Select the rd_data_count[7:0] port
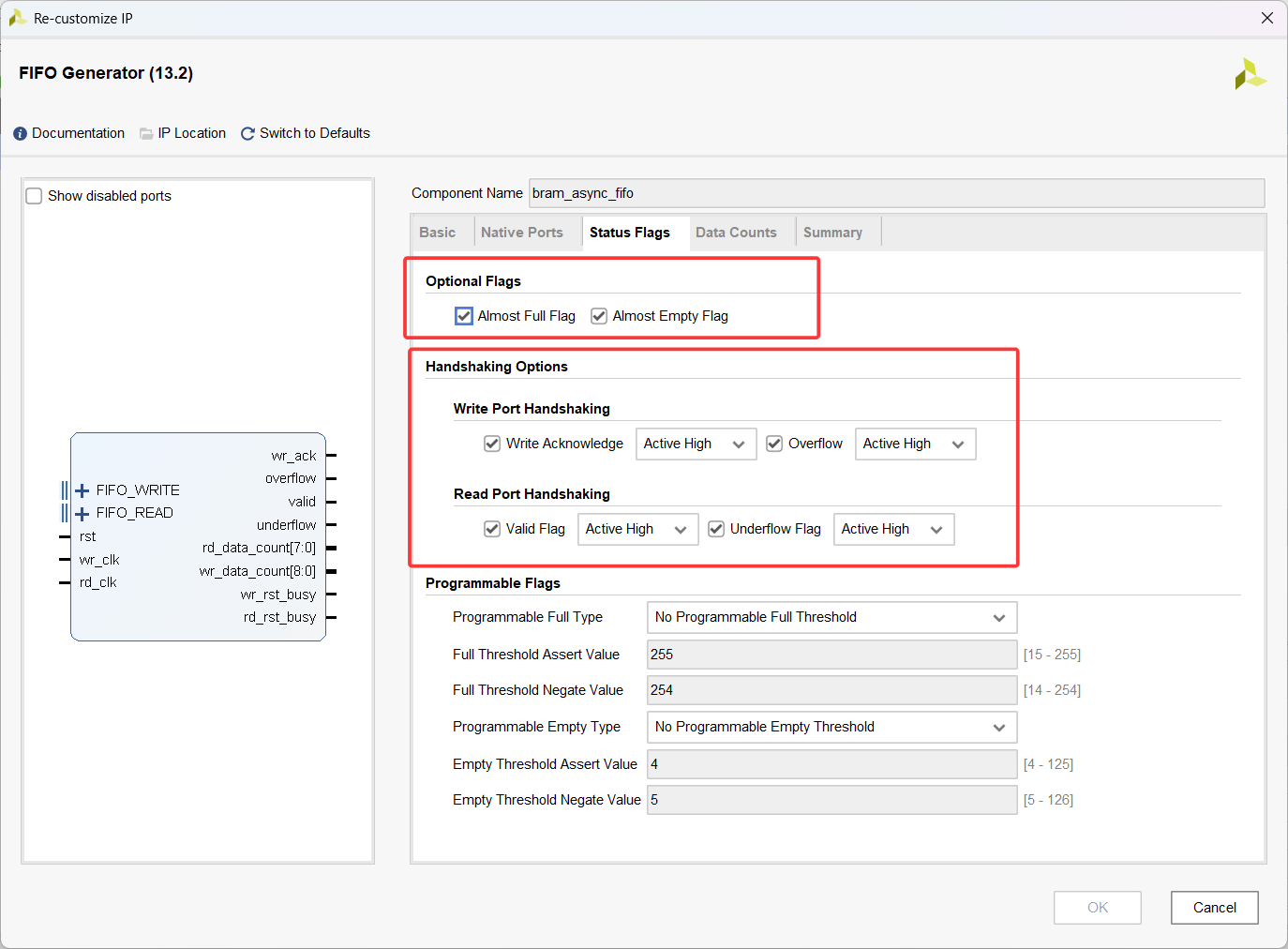The height and width of the screenshot is (949, 1288). click(259, 548)
